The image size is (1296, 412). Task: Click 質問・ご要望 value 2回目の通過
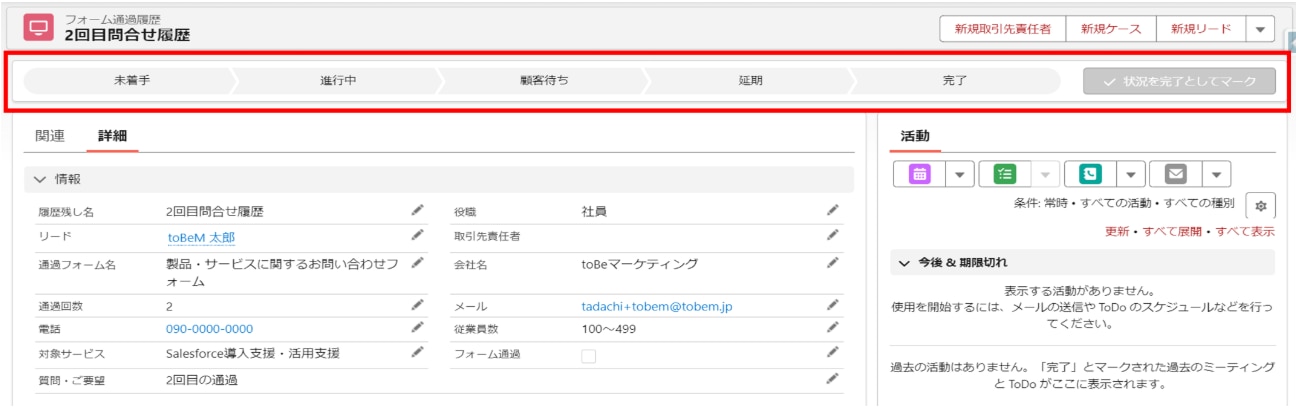coord(202,380)
